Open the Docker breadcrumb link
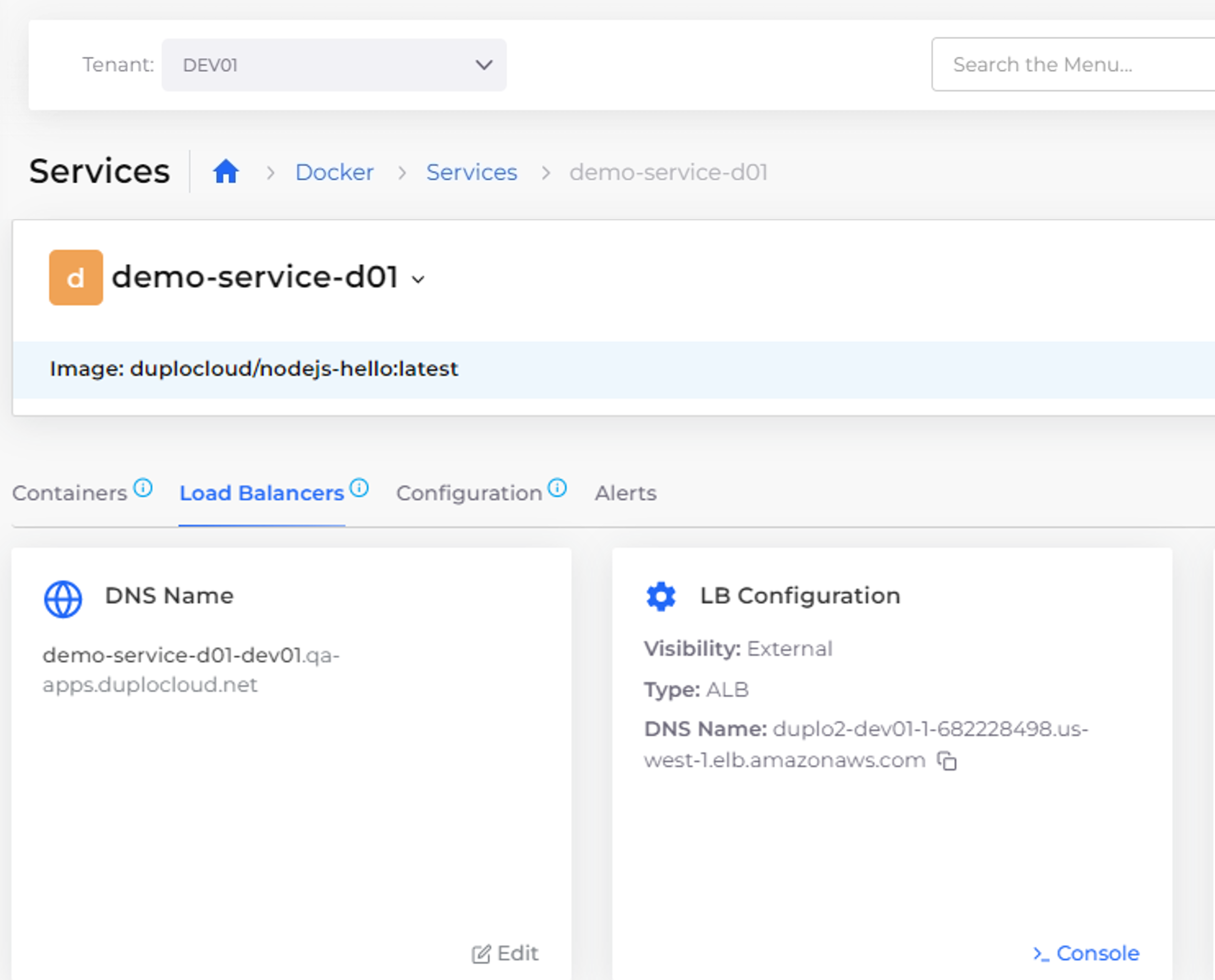 (x=334, y=172)
